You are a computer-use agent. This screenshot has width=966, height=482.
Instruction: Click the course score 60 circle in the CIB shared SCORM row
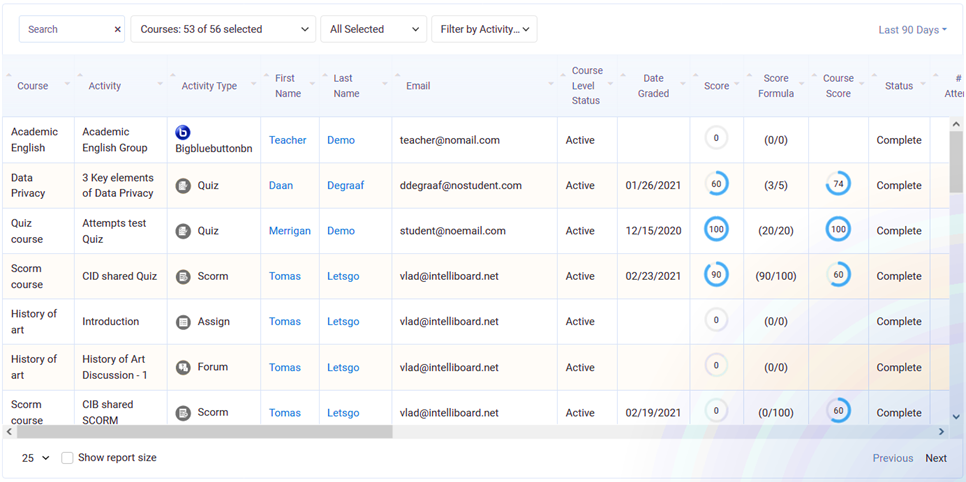point(838,411)
